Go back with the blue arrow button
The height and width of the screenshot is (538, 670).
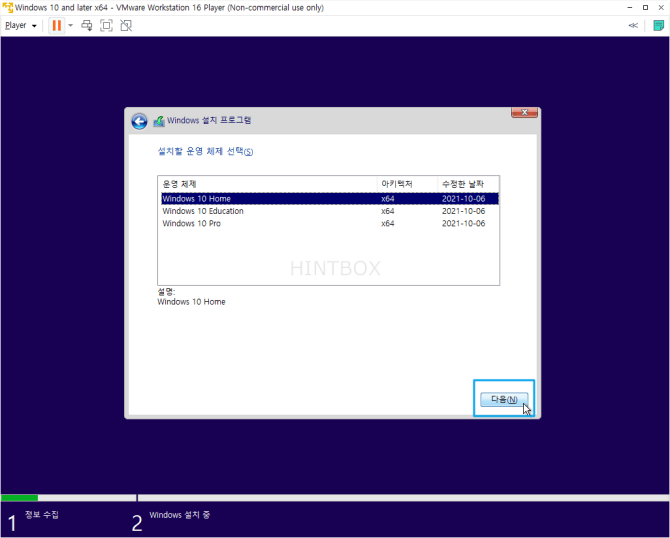[139, 121]
